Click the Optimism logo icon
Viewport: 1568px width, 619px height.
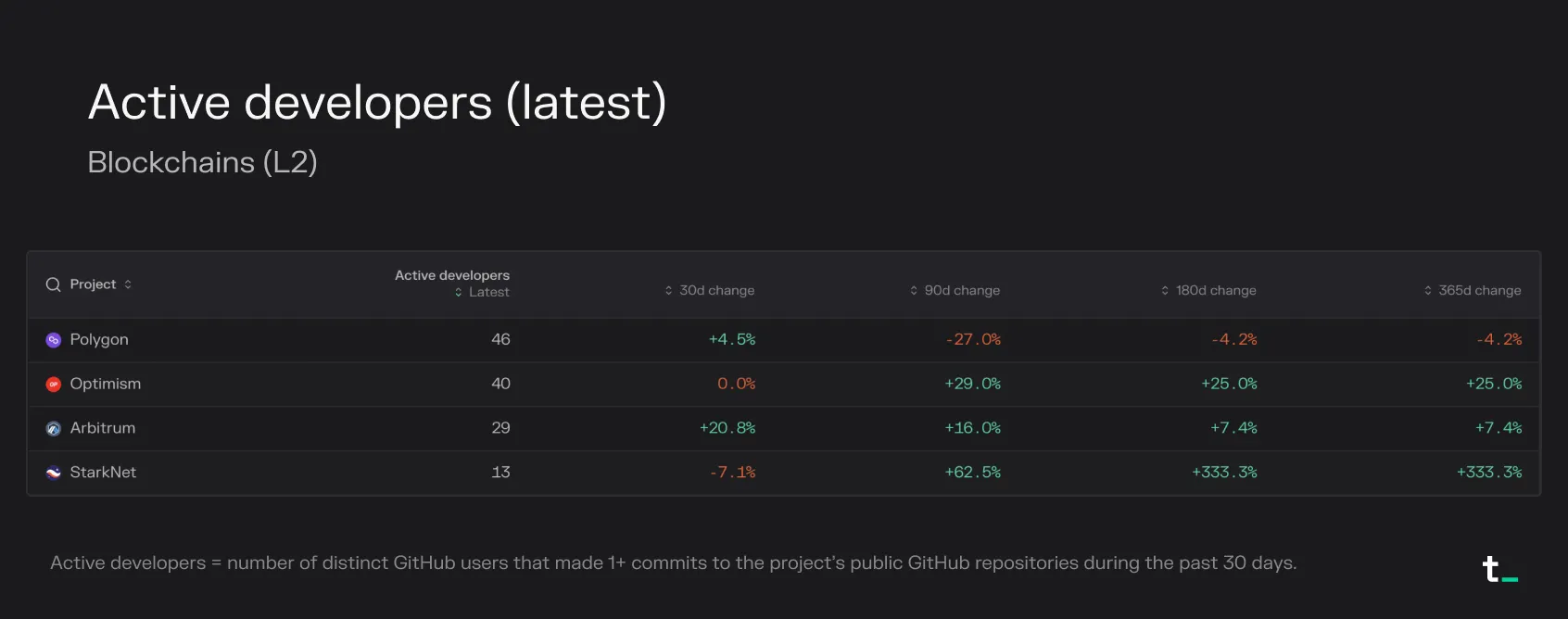click(54, 385)
